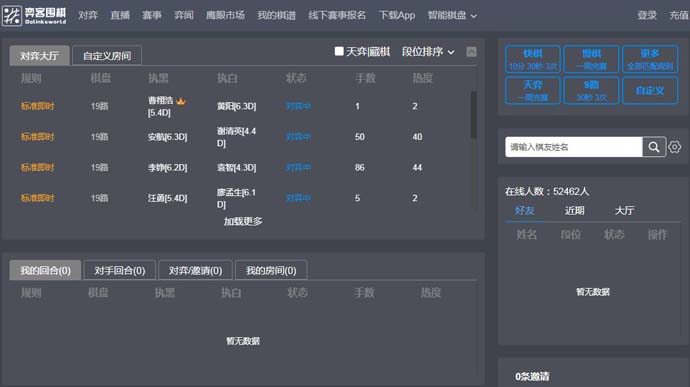Select player 李铮[6.2D]

167,168
